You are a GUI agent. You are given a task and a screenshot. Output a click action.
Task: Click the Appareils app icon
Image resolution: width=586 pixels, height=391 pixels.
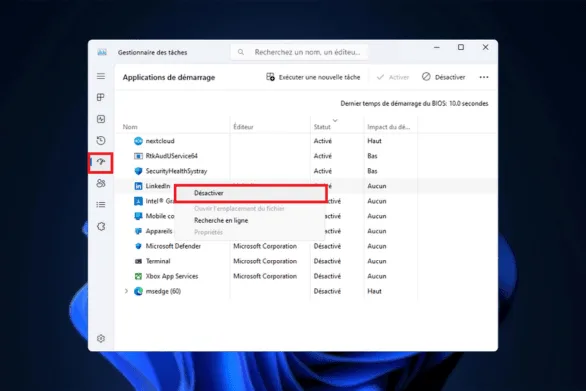click(138, 231)
